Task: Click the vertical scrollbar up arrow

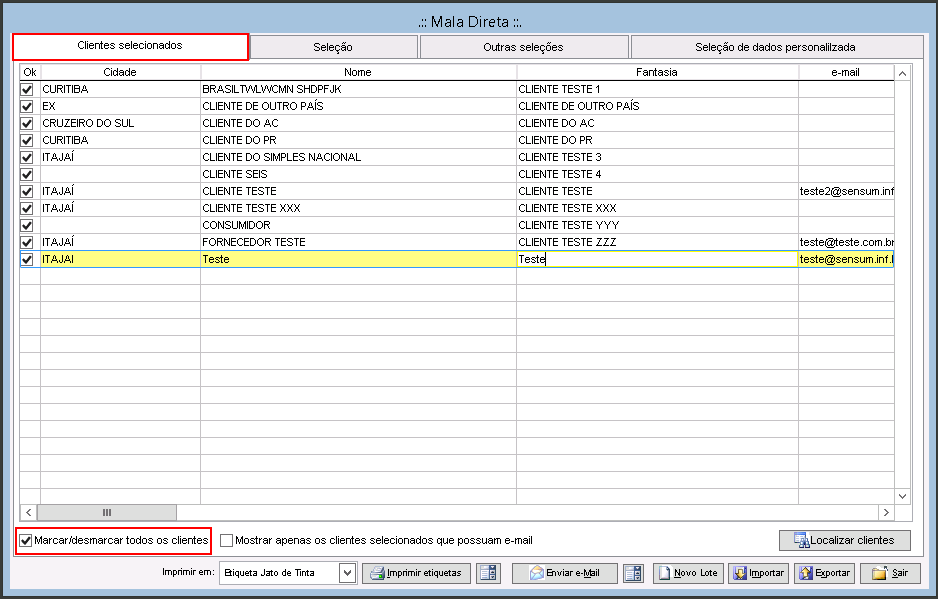Action: 903,73
